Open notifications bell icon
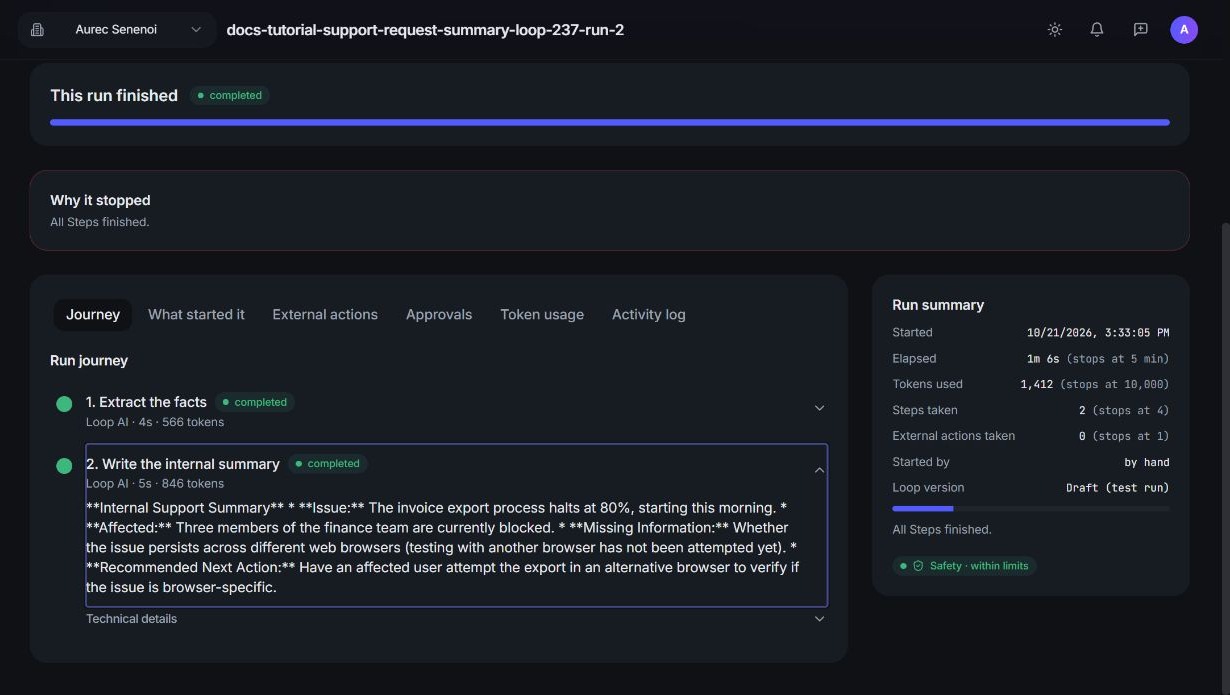 pos(1097,30)
